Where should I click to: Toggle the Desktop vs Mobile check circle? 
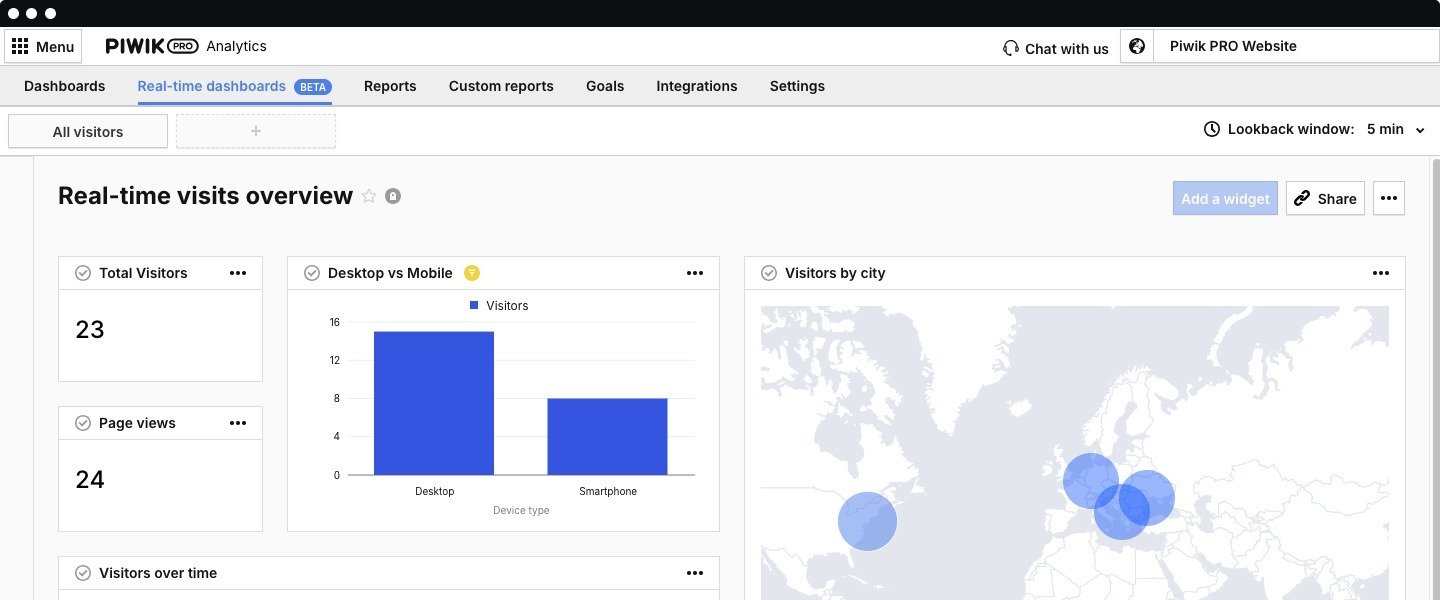pos(312,273)
